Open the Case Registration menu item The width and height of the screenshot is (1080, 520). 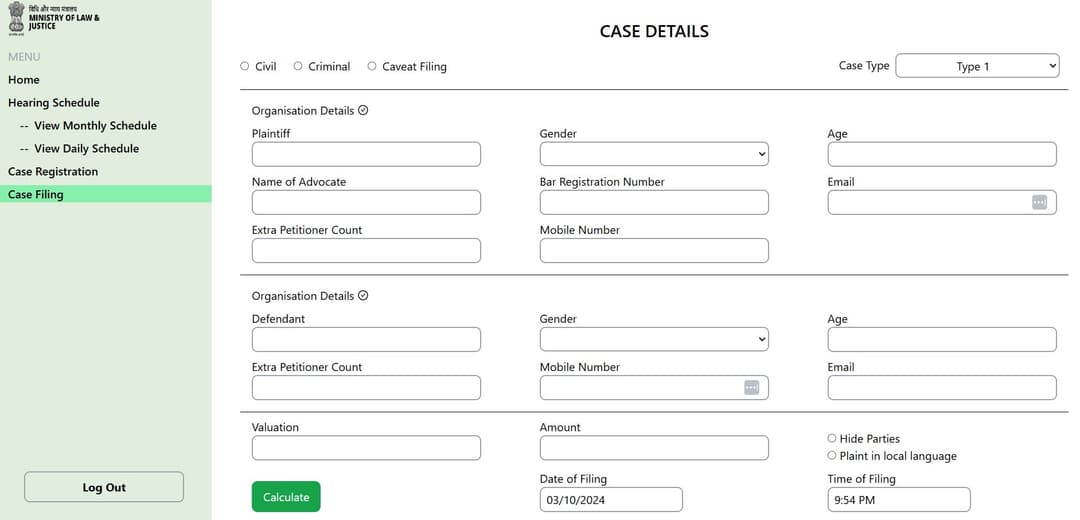click(53, 171)
